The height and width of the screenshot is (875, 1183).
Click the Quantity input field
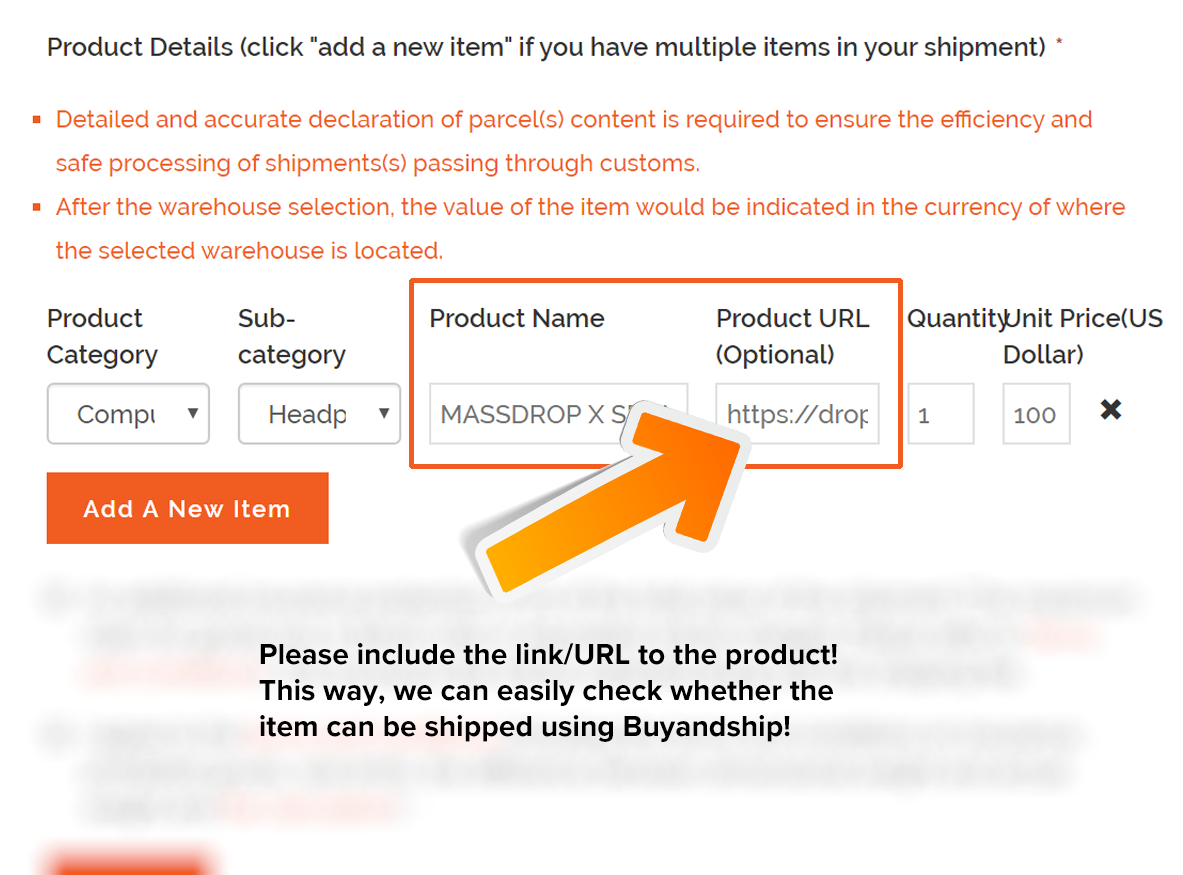(x=941, y=413)
